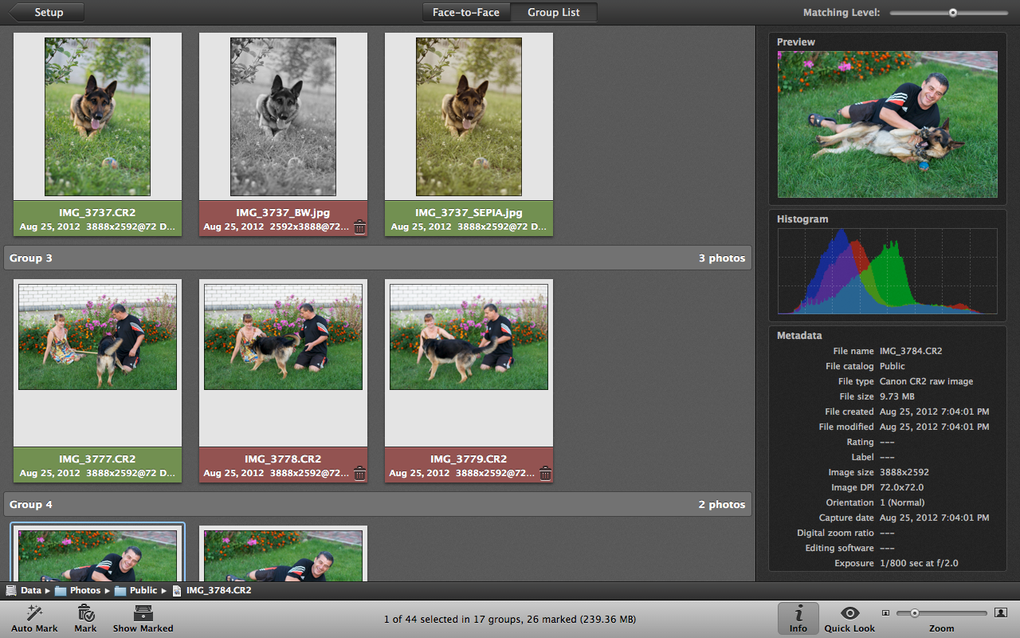Click the '3 photos' count in Group 3
This screenshot has height=638, width=1020.
pos(722,258)
